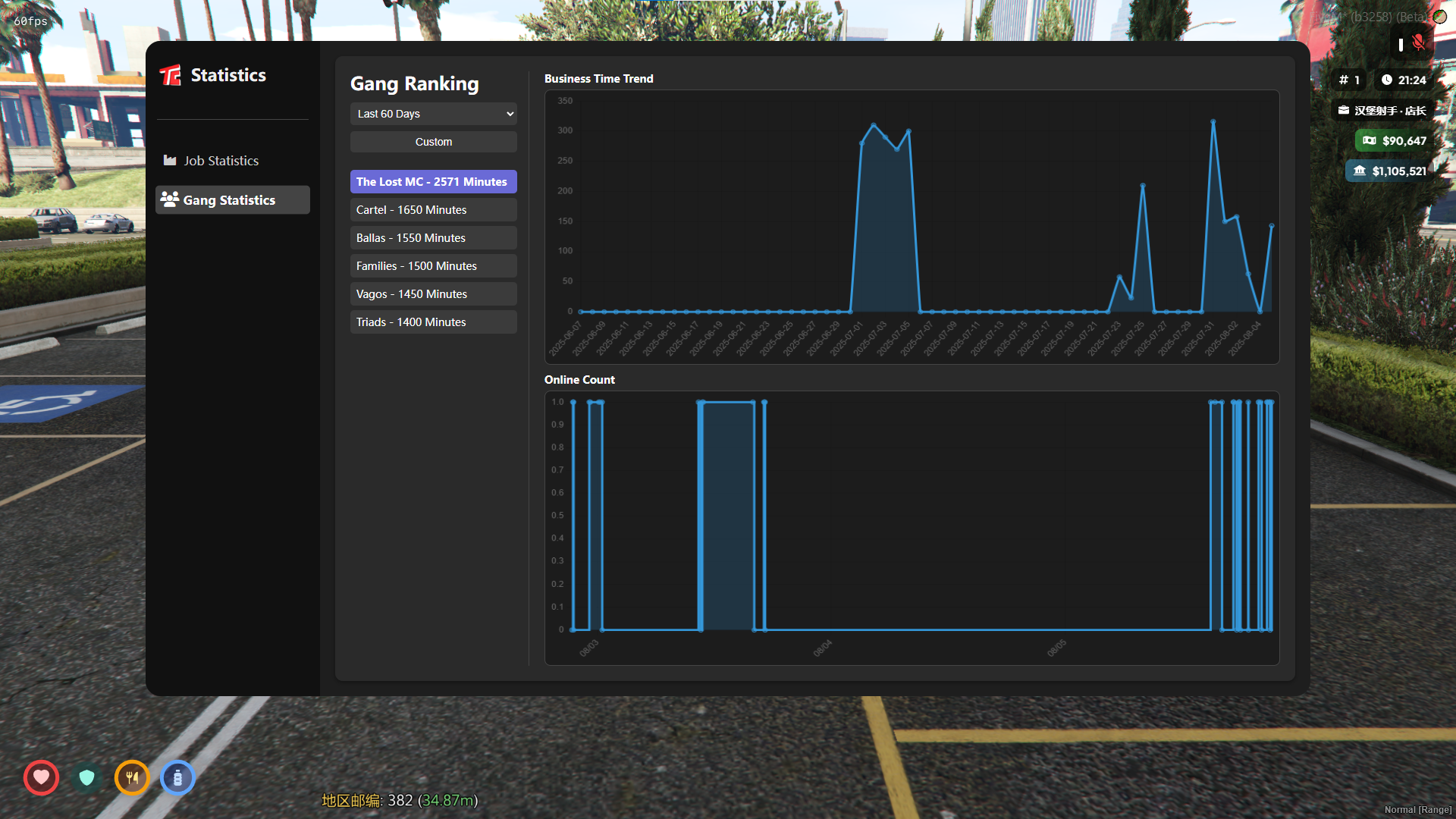Click the green shield armor icon

[86, 777]
